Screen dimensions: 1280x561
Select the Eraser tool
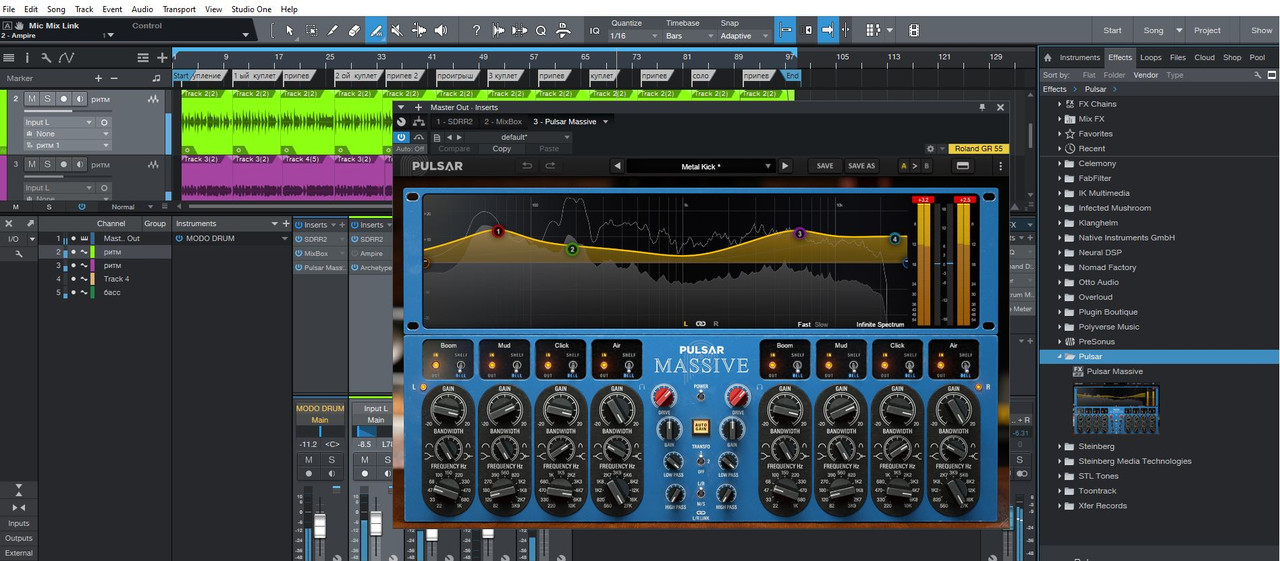click(x=354, y=31)
